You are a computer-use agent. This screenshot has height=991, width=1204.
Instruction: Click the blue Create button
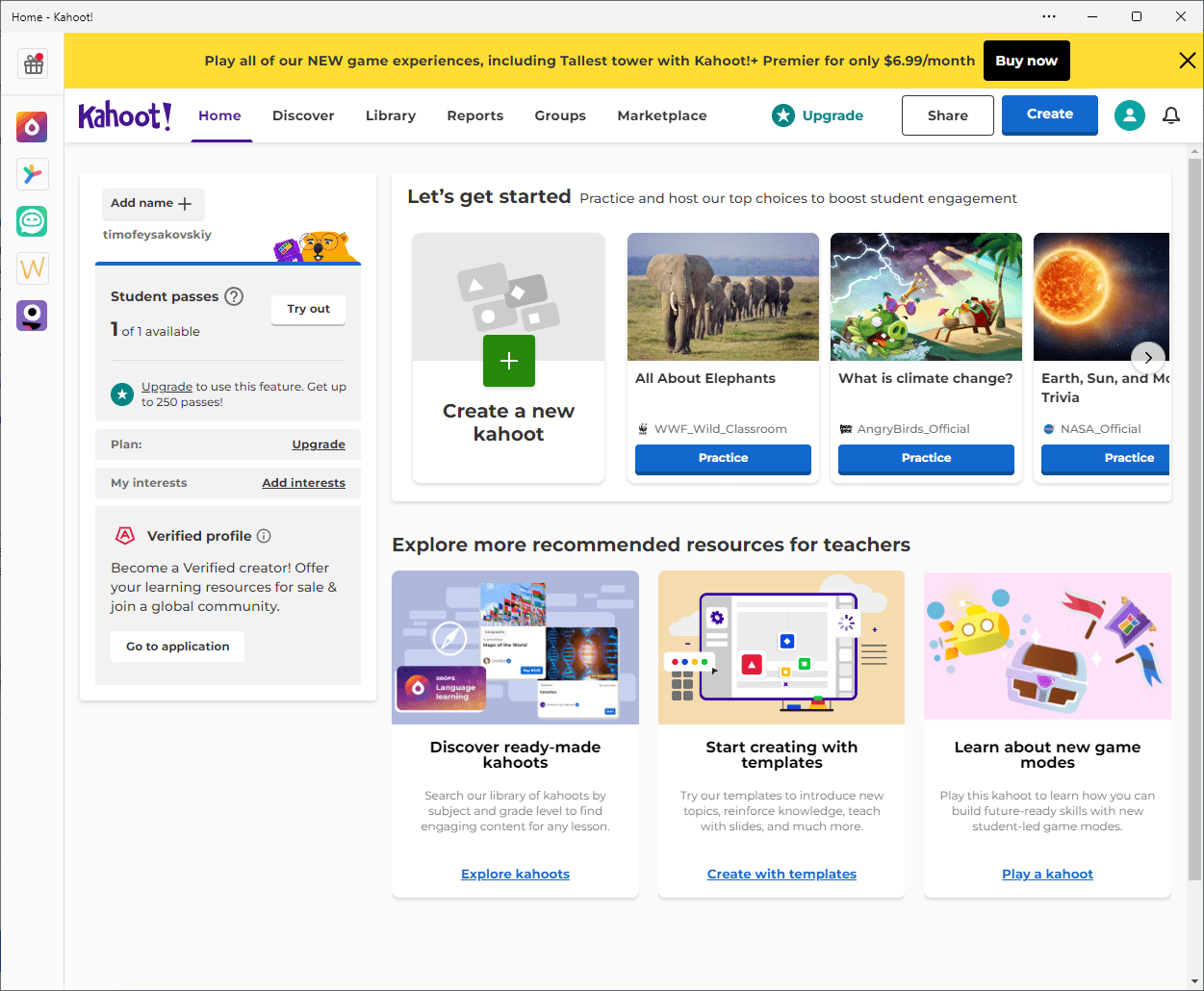click(1050, 114)
